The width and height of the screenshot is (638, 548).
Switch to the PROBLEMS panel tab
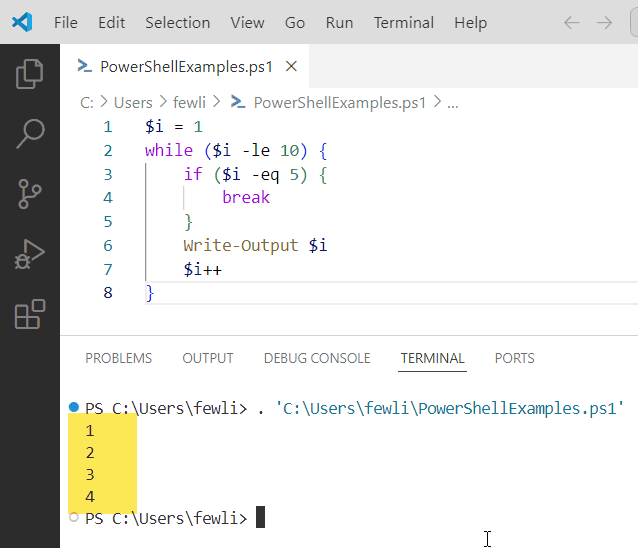[118, 358]
